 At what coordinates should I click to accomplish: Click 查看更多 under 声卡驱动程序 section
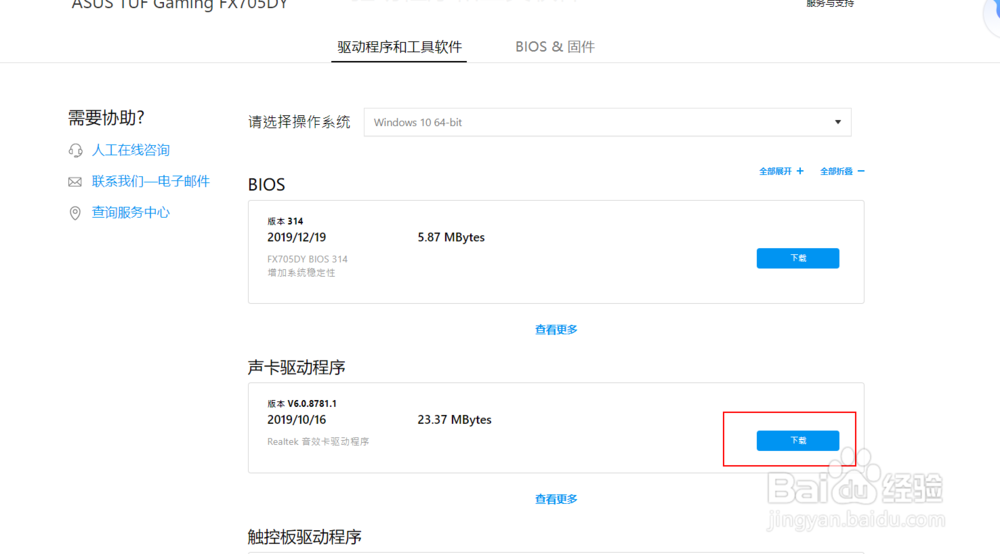click(556, 499)
